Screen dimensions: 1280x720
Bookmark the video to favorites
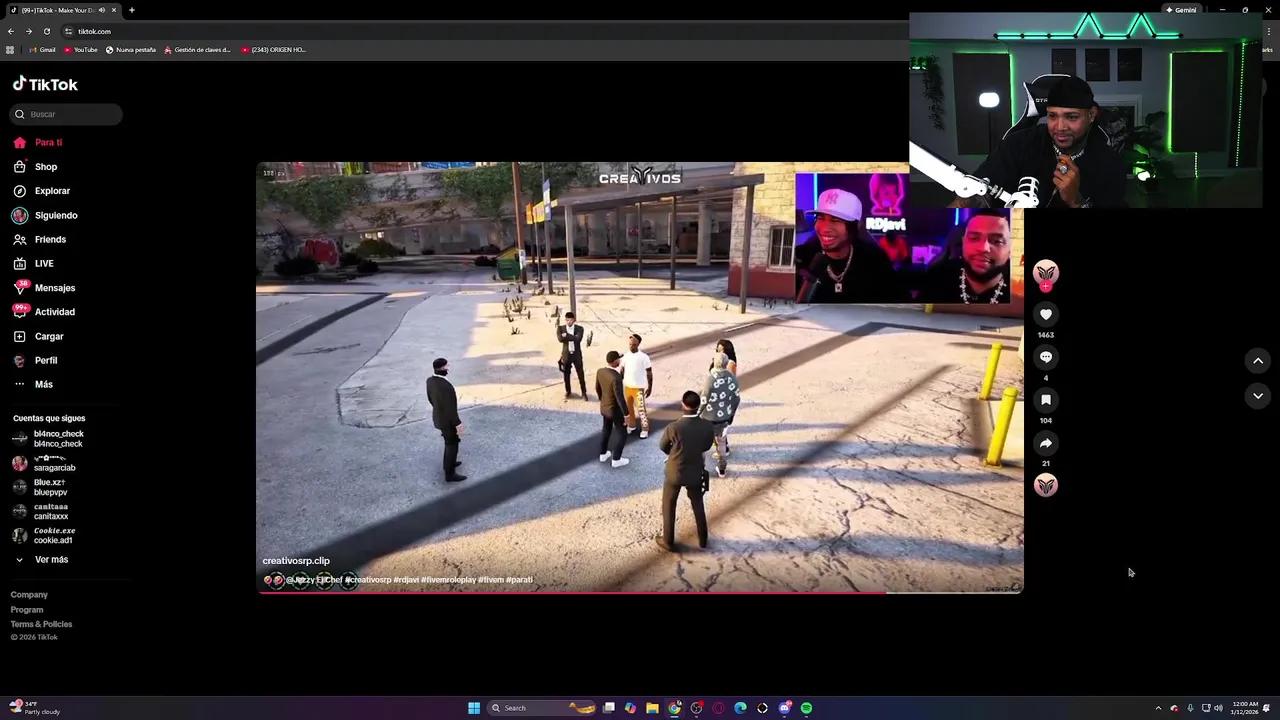1046,400
